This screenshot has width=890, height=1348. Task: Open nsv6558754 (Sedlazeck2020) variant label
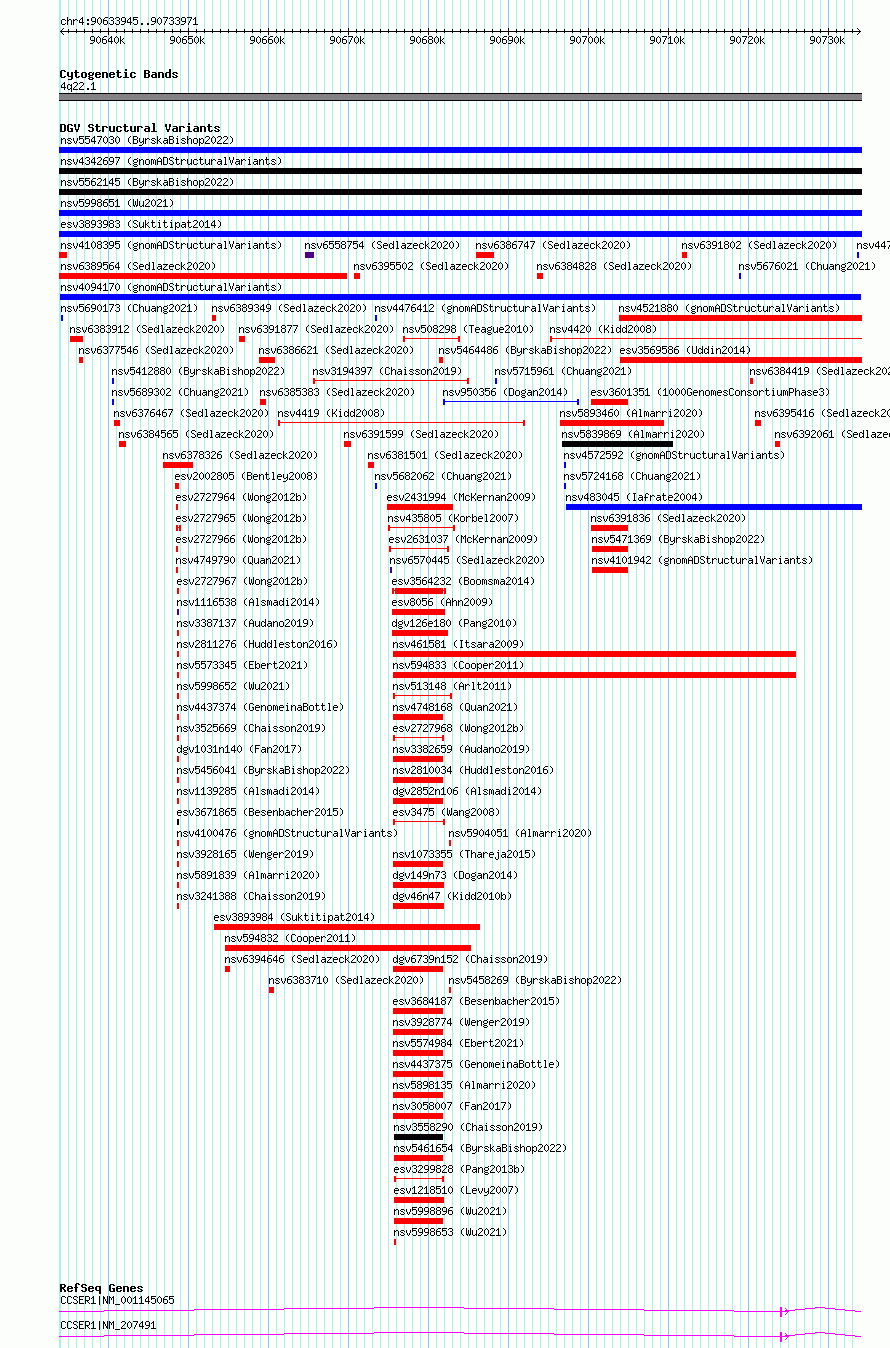(x=382, y=245)
